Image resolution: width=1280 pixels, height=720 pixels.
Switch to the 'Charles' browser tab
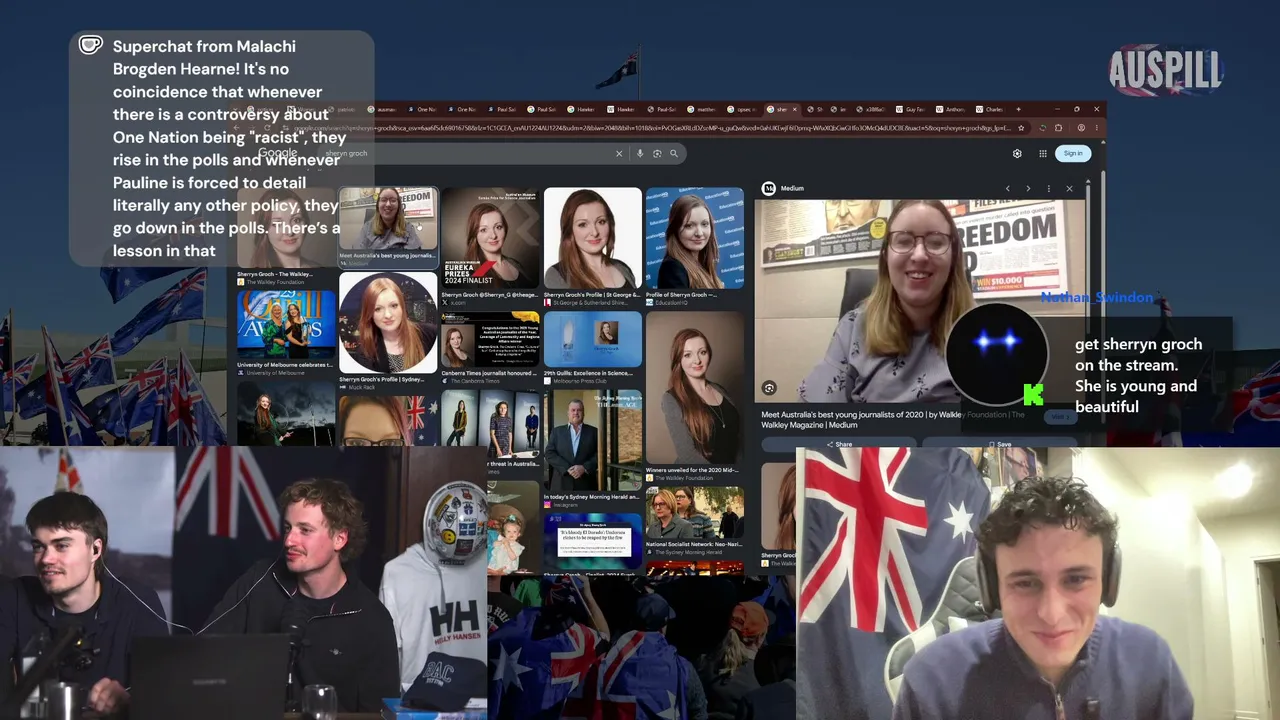991,109
